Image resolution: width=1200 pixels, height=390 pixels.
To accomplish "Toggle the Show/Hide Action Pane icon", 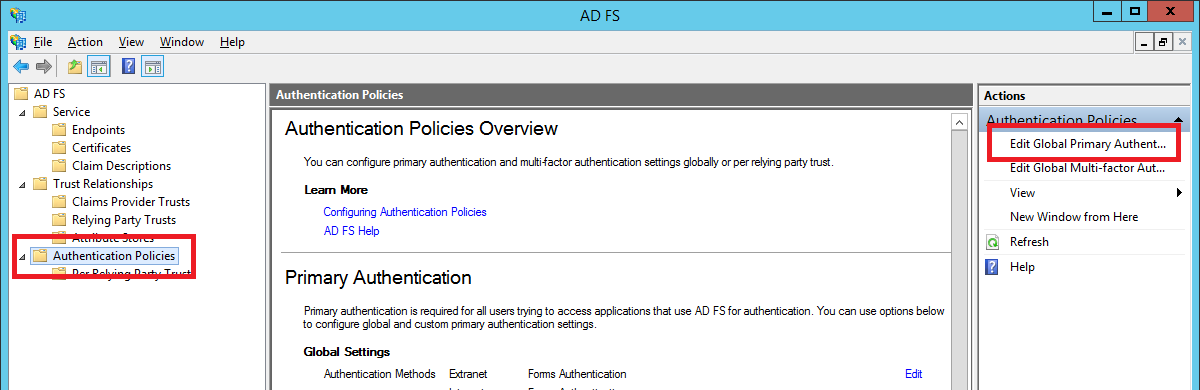I will pyautogui.click(x=153, y=67).
